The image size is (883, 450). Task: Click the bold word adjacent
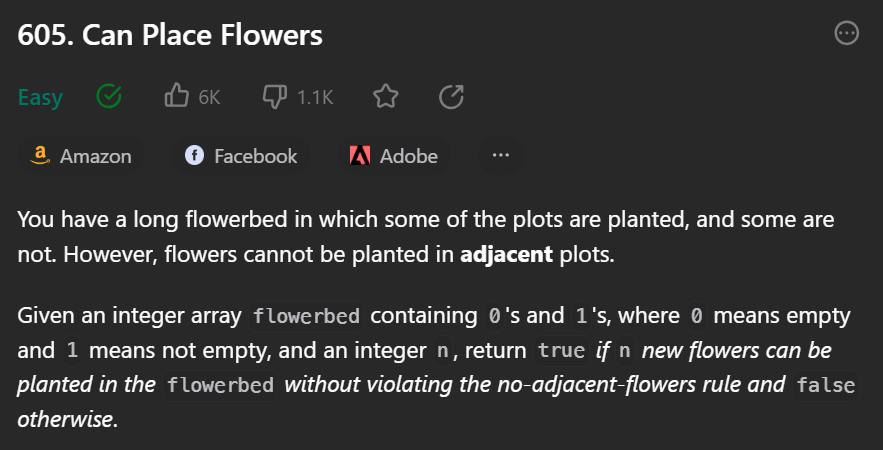coord(506,254)
